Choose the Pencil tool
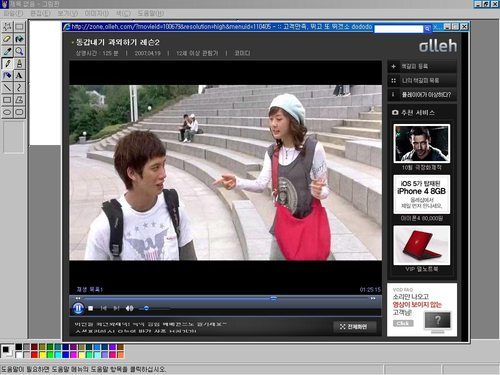 click(x=7, y=63)
